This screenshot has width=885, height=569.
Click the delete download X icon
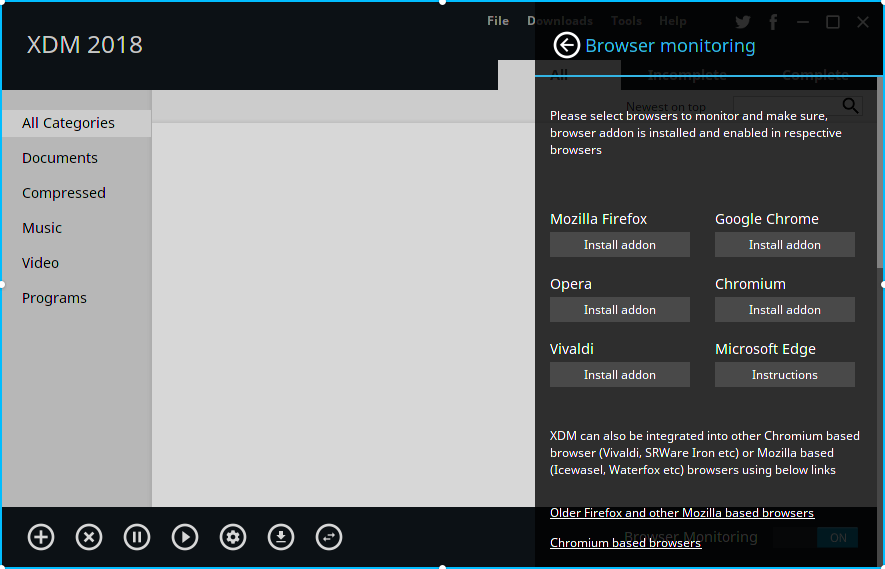[89, 537]
